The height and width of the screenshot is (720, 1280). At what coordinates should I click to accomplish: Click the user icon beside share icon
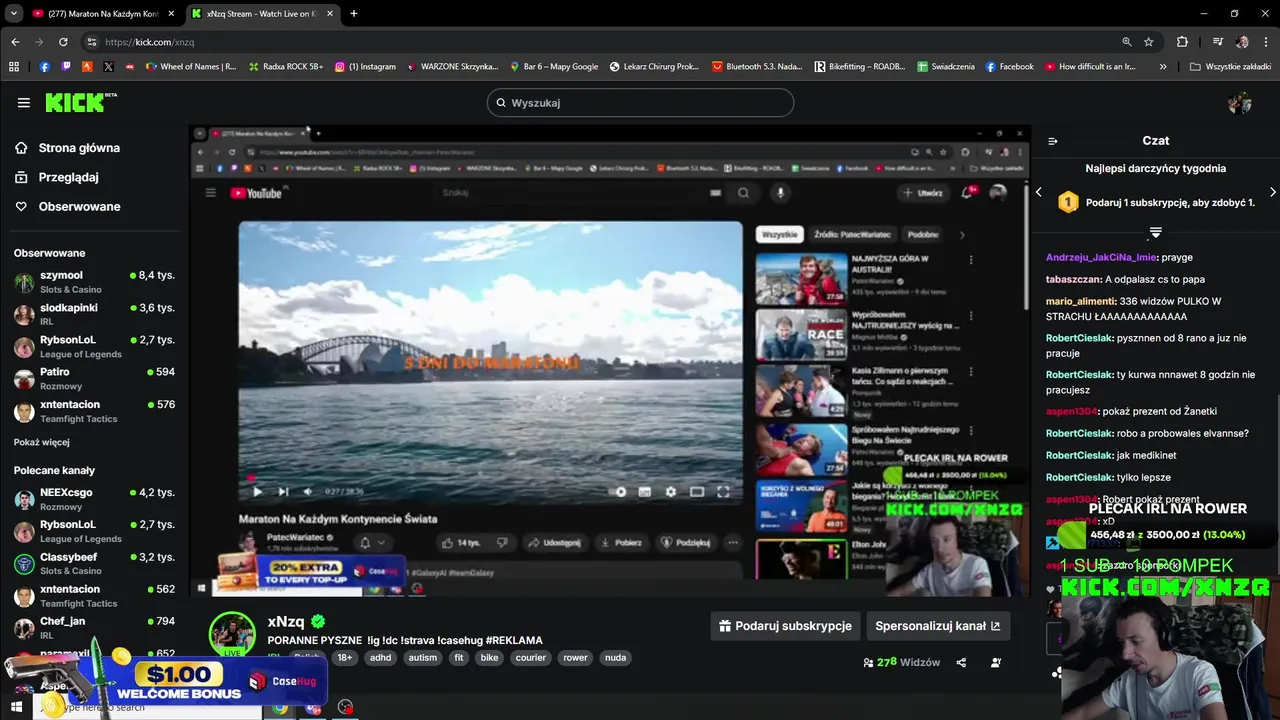(x=996, y=662)
